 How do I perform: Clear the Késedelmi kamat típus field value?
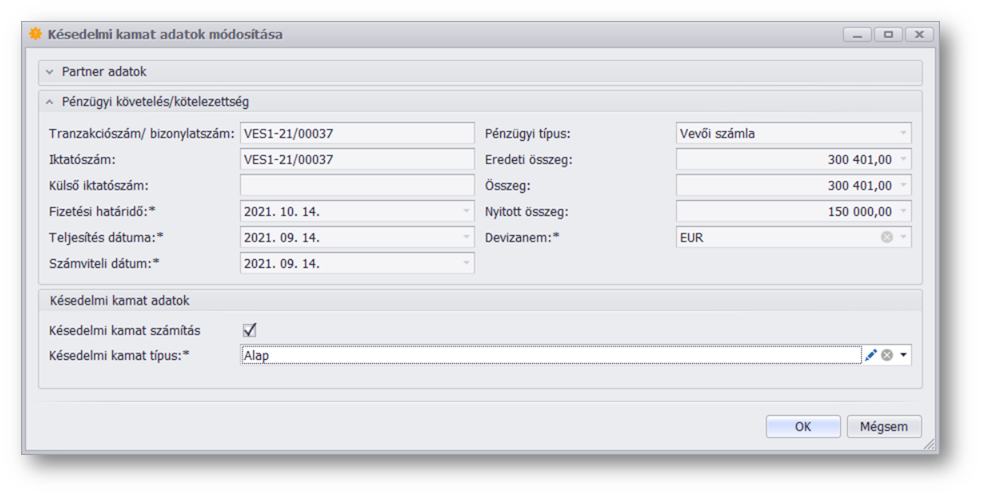pyautogui.click(x=886, y=355)
